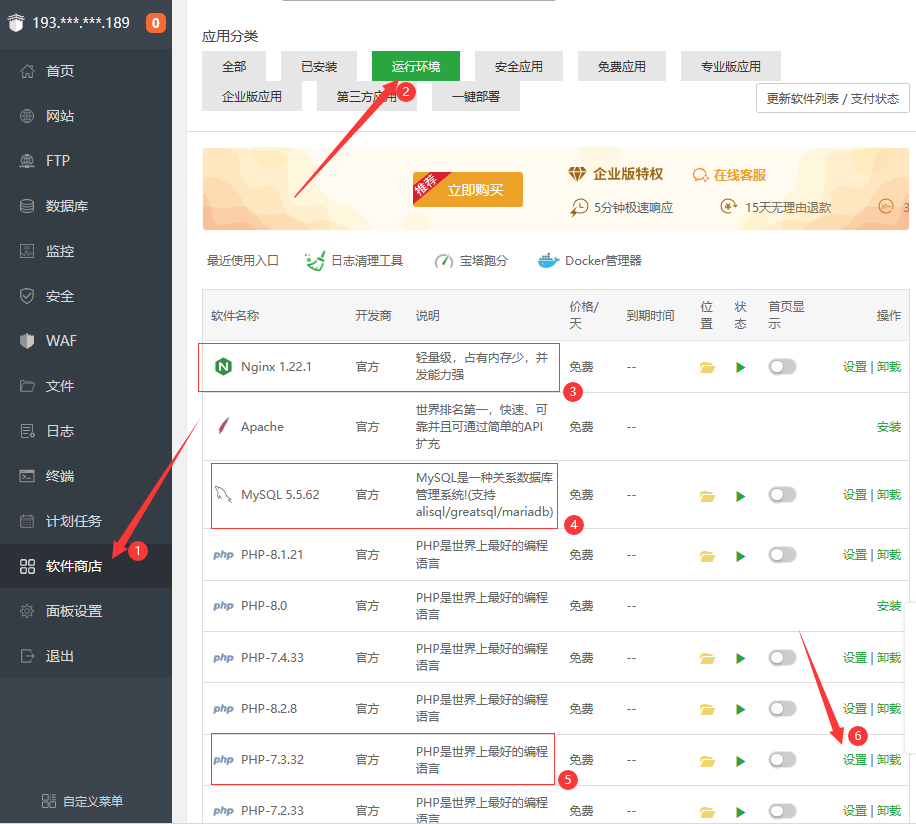
Task: Click the Apache feather icon
Action: tap(223, 426)
